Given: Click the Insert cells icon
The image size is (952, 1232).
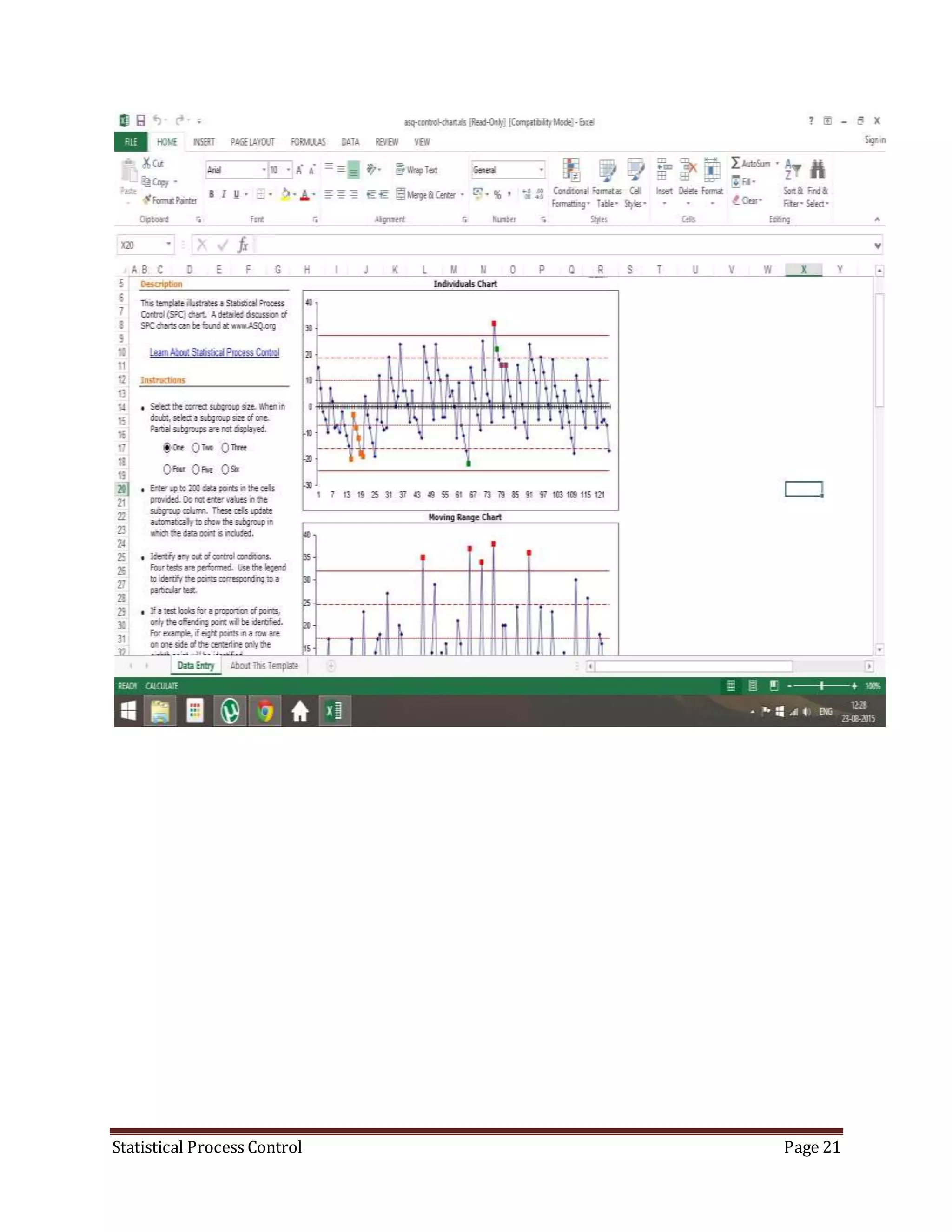Looking at the screenshot, I should pyautogui.click(x=664, y=169).
